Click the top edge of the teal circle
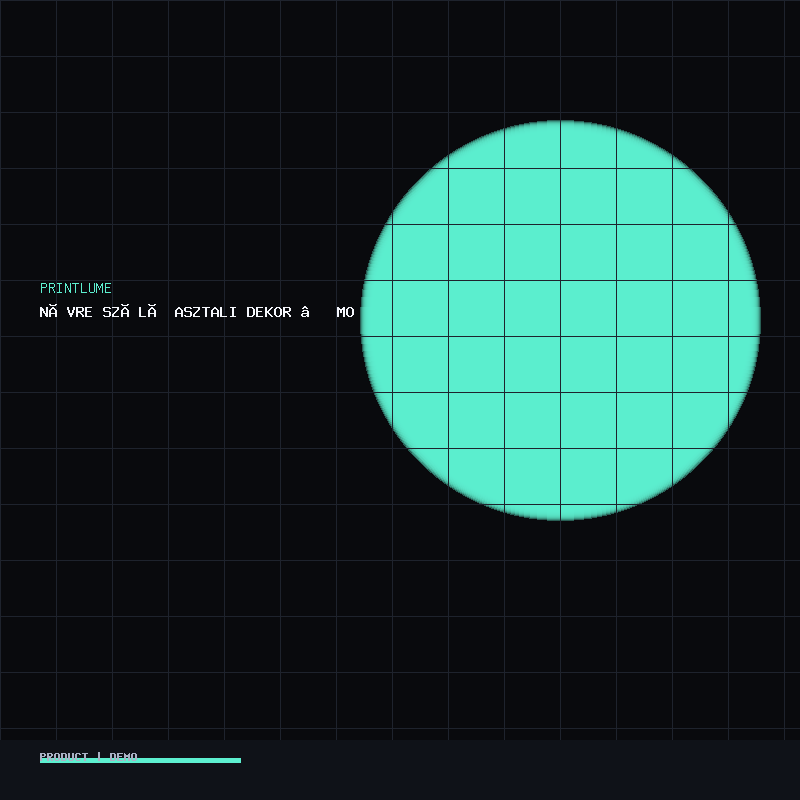 tap(560, 124)
